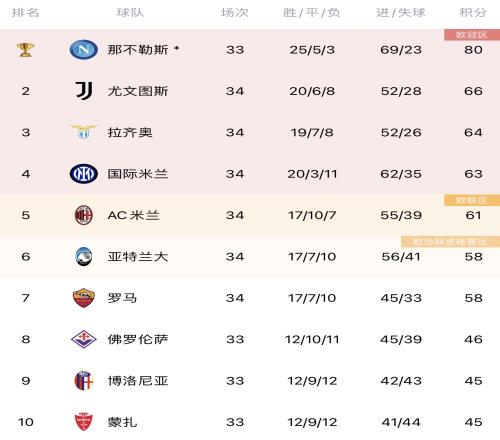Open team name 那不勒斯
Screen dimensions: 500x440
pos(138,50)
